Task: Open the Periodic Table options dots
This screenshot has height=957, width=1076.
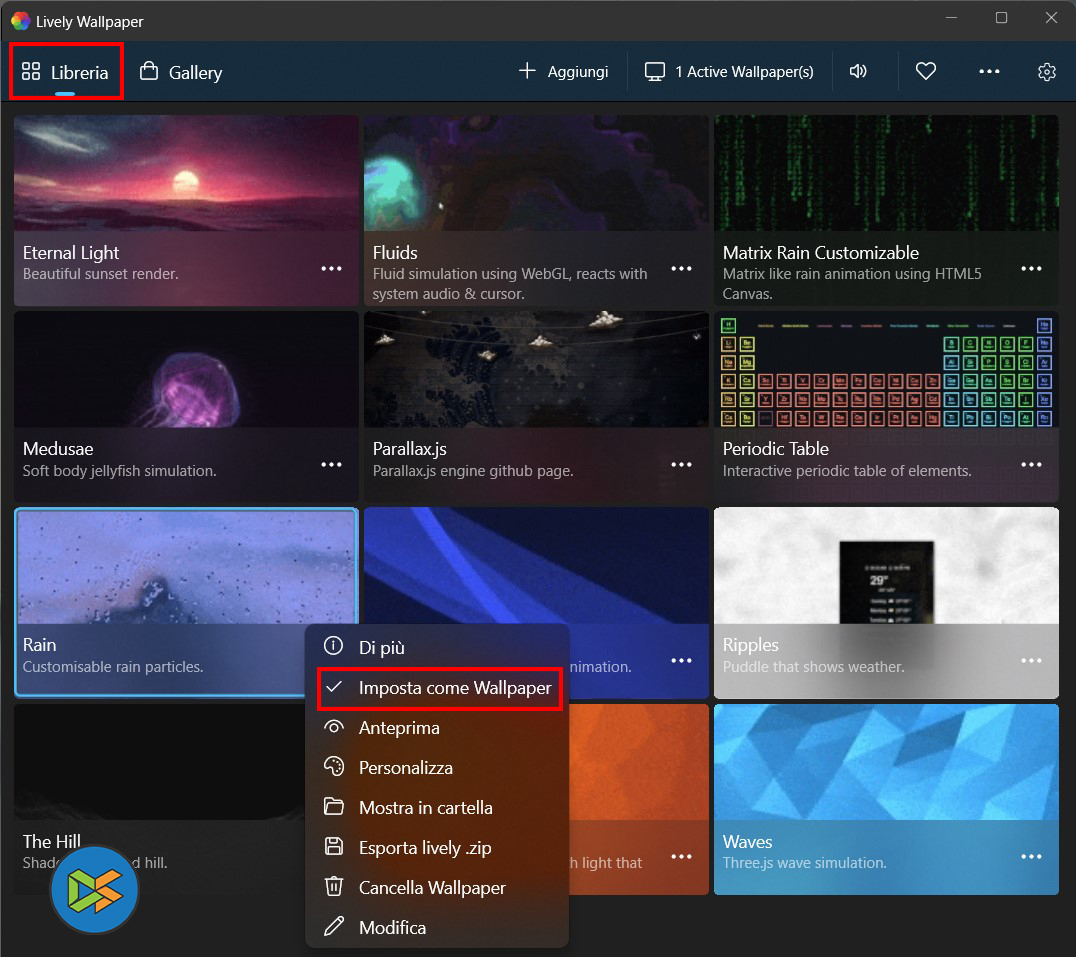Action: [x=1031, y=465]
